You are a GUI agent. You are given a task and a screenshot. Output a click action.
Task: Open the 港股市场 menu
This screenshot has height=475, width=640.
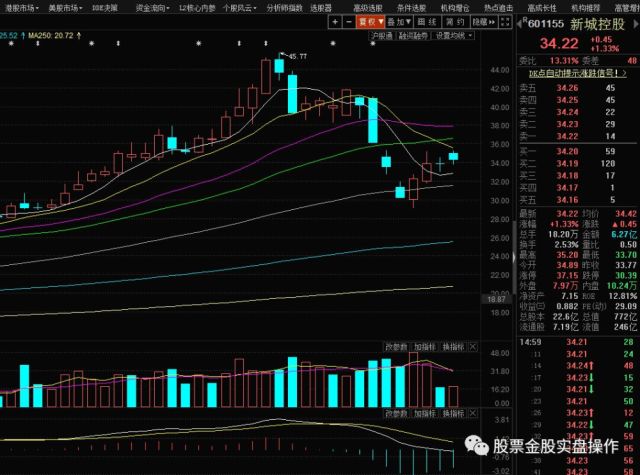[22, 8]
